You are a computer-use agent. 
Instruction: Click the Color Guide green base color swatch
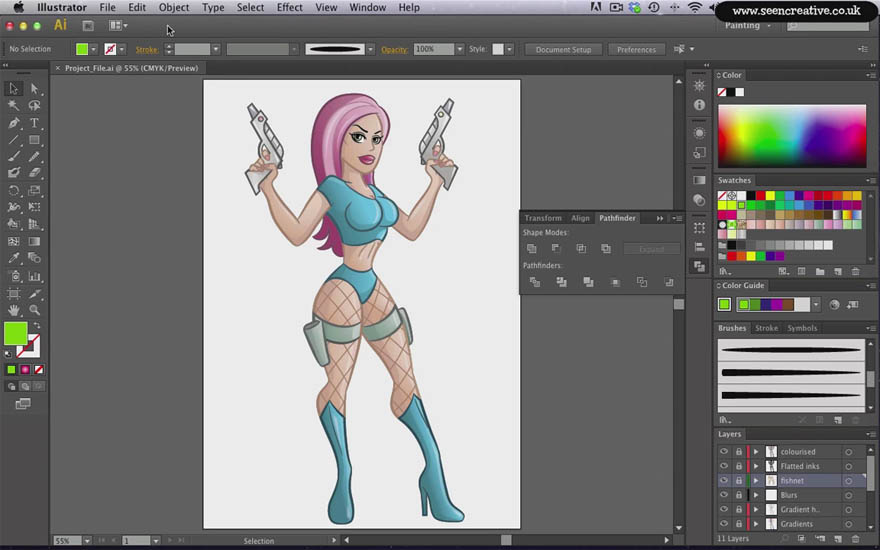pos(724,304)
